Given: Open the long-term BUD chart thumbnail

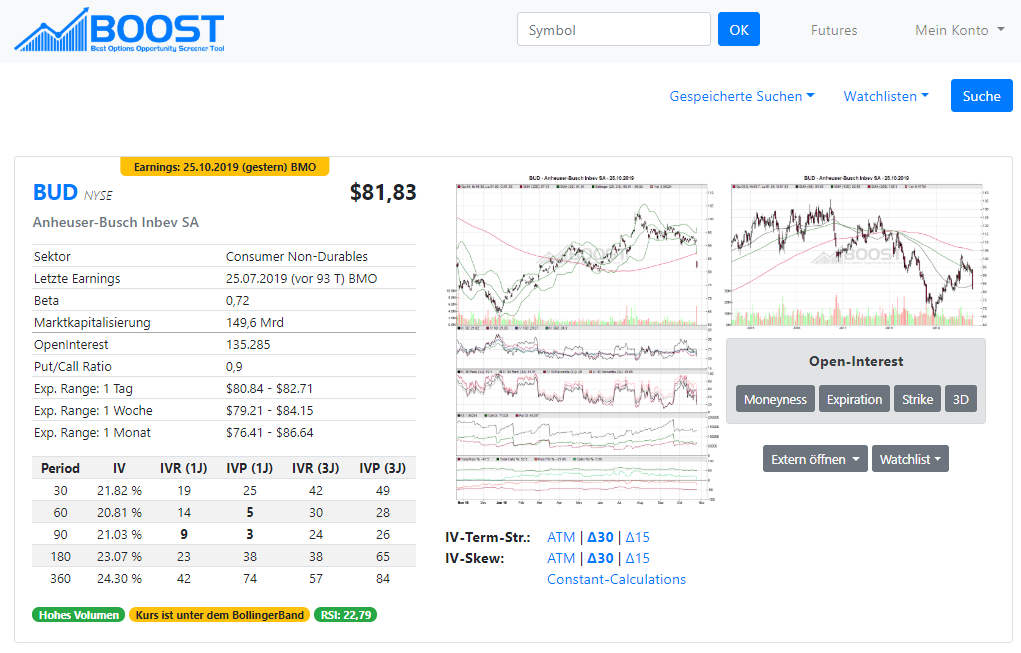Looking at the screenshot, I should pyautogui.click(x=858, y=251).
